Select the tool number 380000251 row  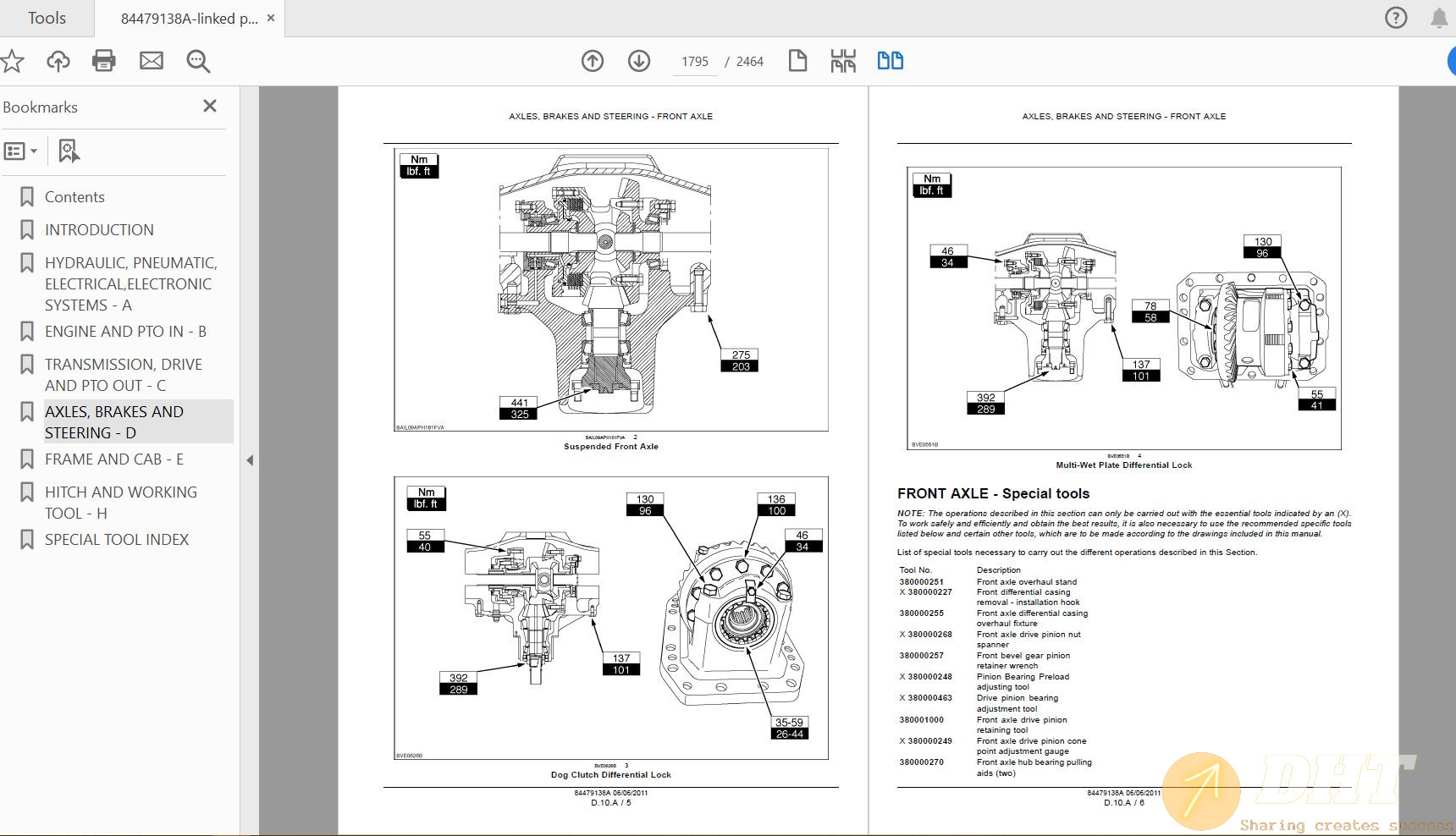[988, 582]
